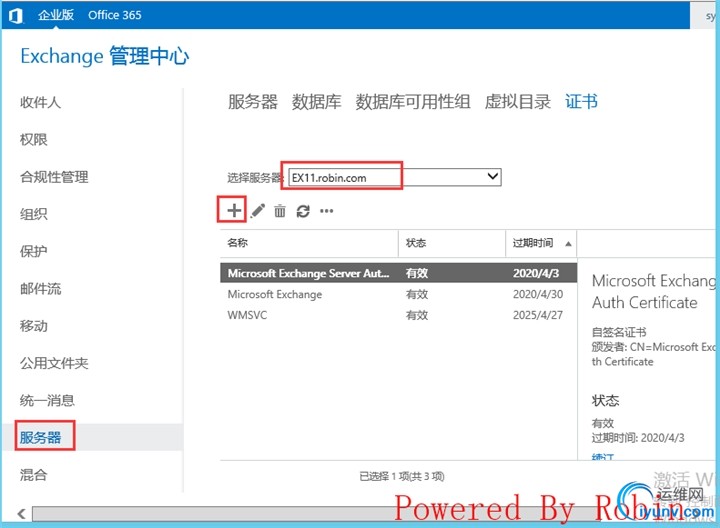Select the Microsoft Exchange certificate row
This screenshot has height=528, width=720.
(x=398, y=294)
